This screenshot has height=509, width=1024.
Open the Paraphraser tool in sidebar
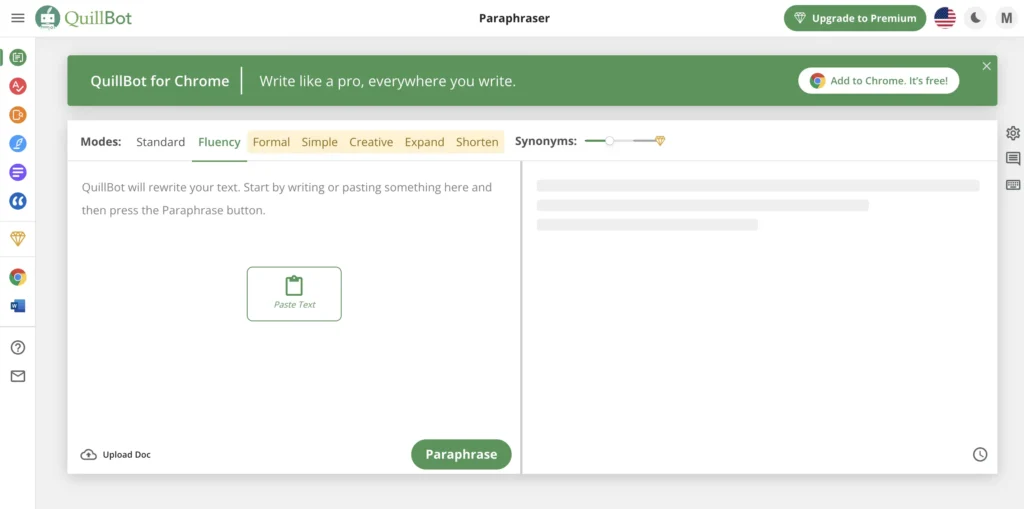[18, 57]
